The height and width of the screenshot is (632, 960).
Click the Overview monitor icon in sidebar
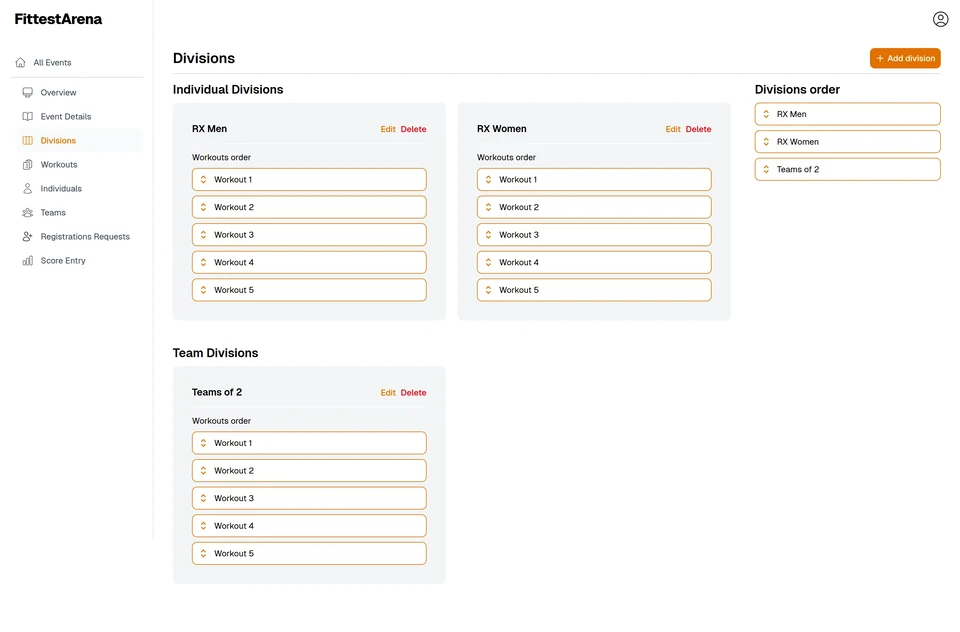coord(28,93)
